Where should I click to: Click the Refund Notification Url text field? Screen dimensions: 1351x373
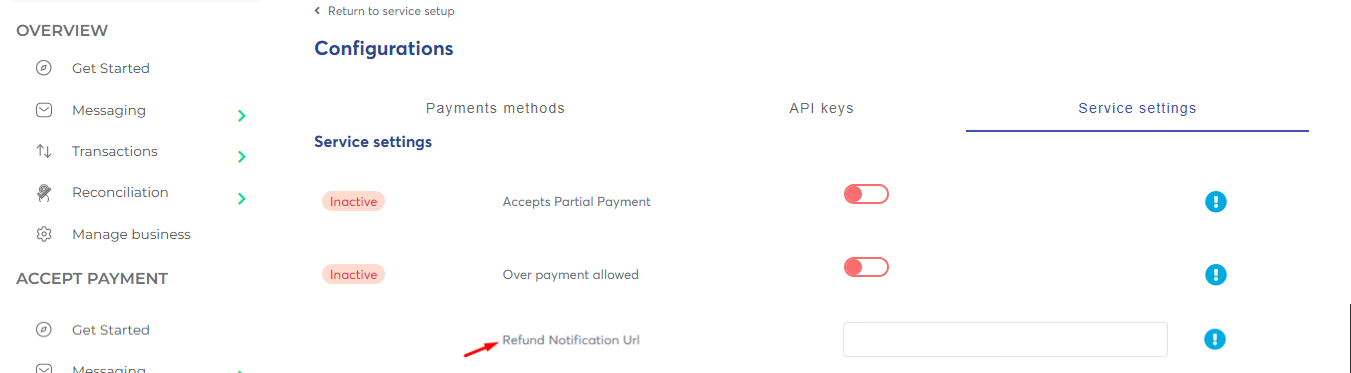pos(1005,339)
